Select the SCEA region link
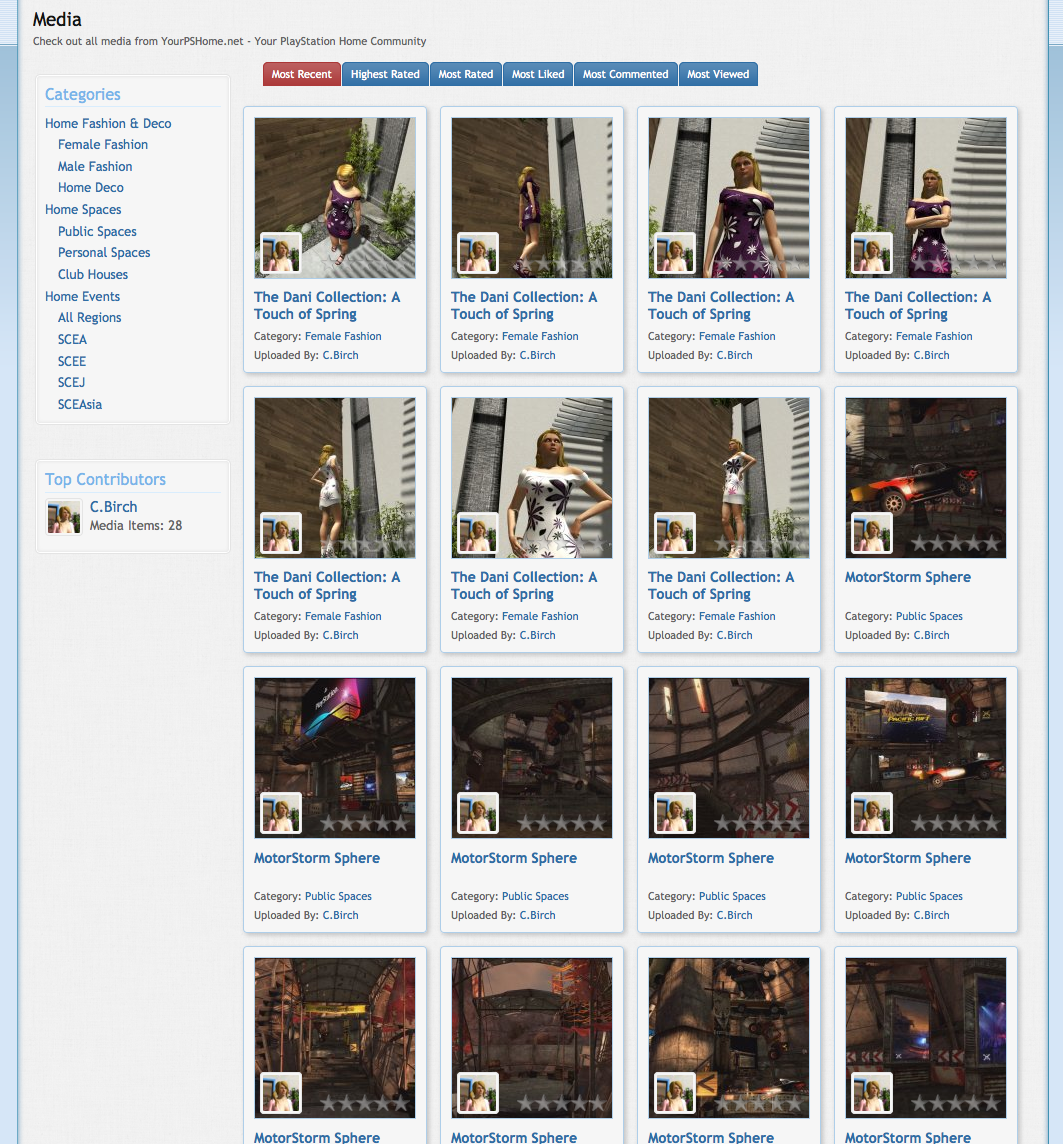The height and width of the screenshot is (1144, 1063). pos(72,339)
